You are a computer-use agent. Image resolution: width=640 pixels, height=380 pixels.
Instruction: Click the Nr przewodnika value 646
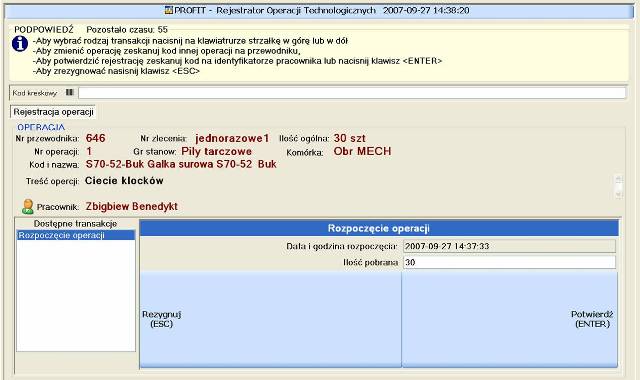click(x=96, y=138)
